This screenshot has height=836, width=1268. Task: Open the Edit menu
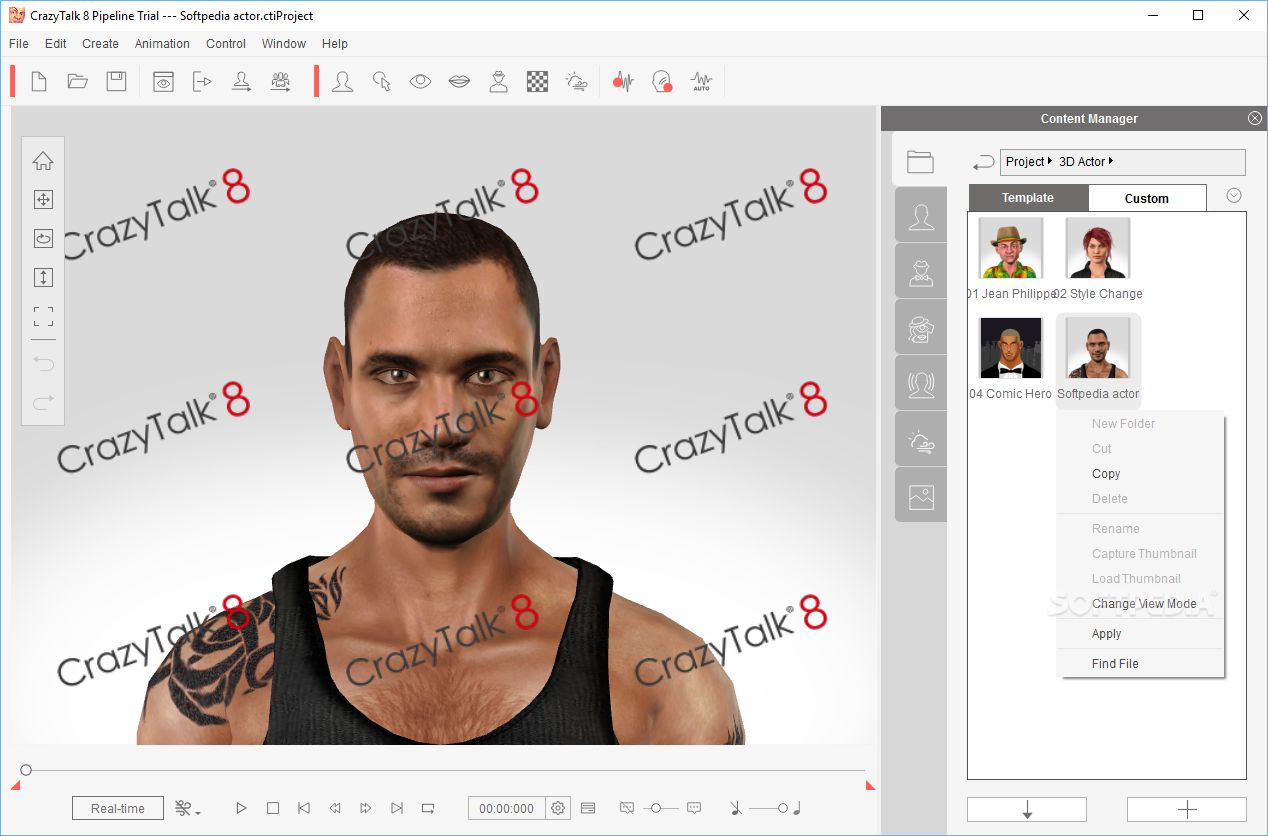(56, 44)
